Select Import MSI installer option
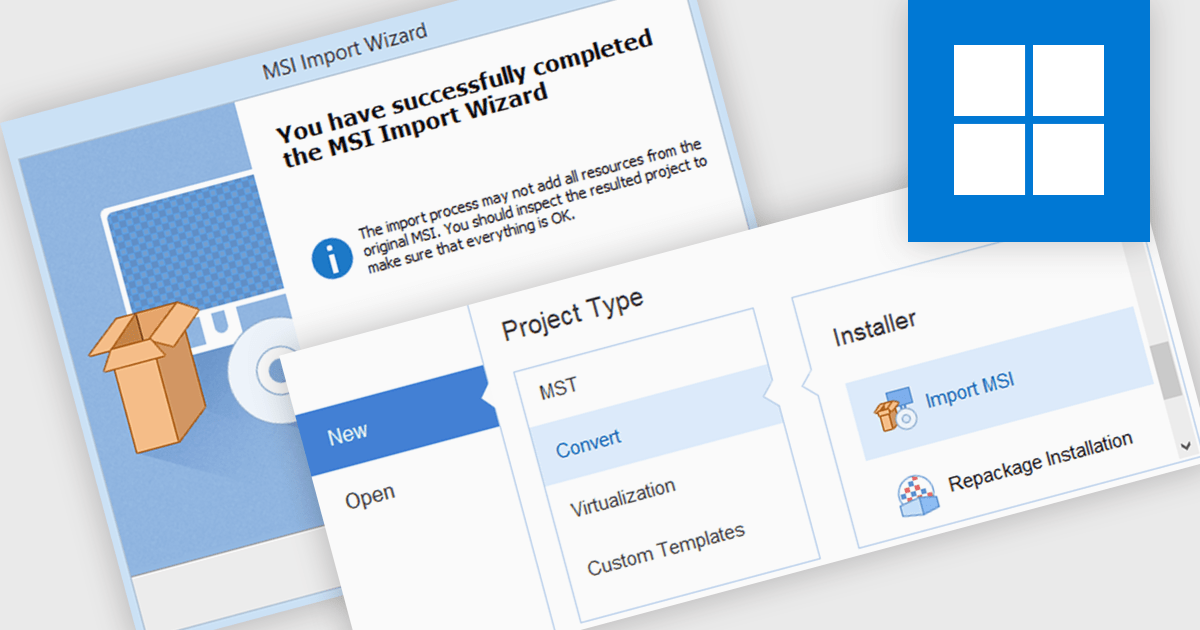1200x630 pixels. point(1001,382)
